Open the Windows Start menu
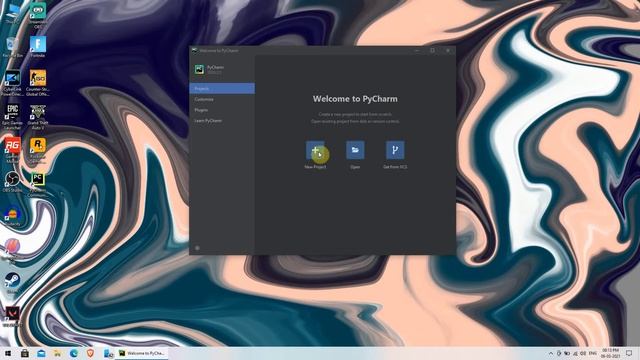Viewport: 640px width, 360px height. tap(8, 353)
